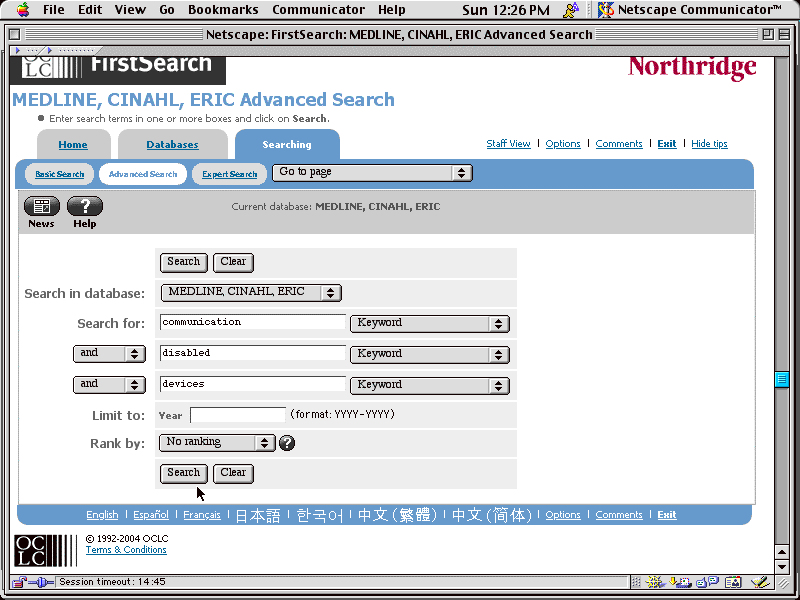Click the FirstSearch logo banner
The width and height of the screenshot is (800, 600).
(117, 70)
